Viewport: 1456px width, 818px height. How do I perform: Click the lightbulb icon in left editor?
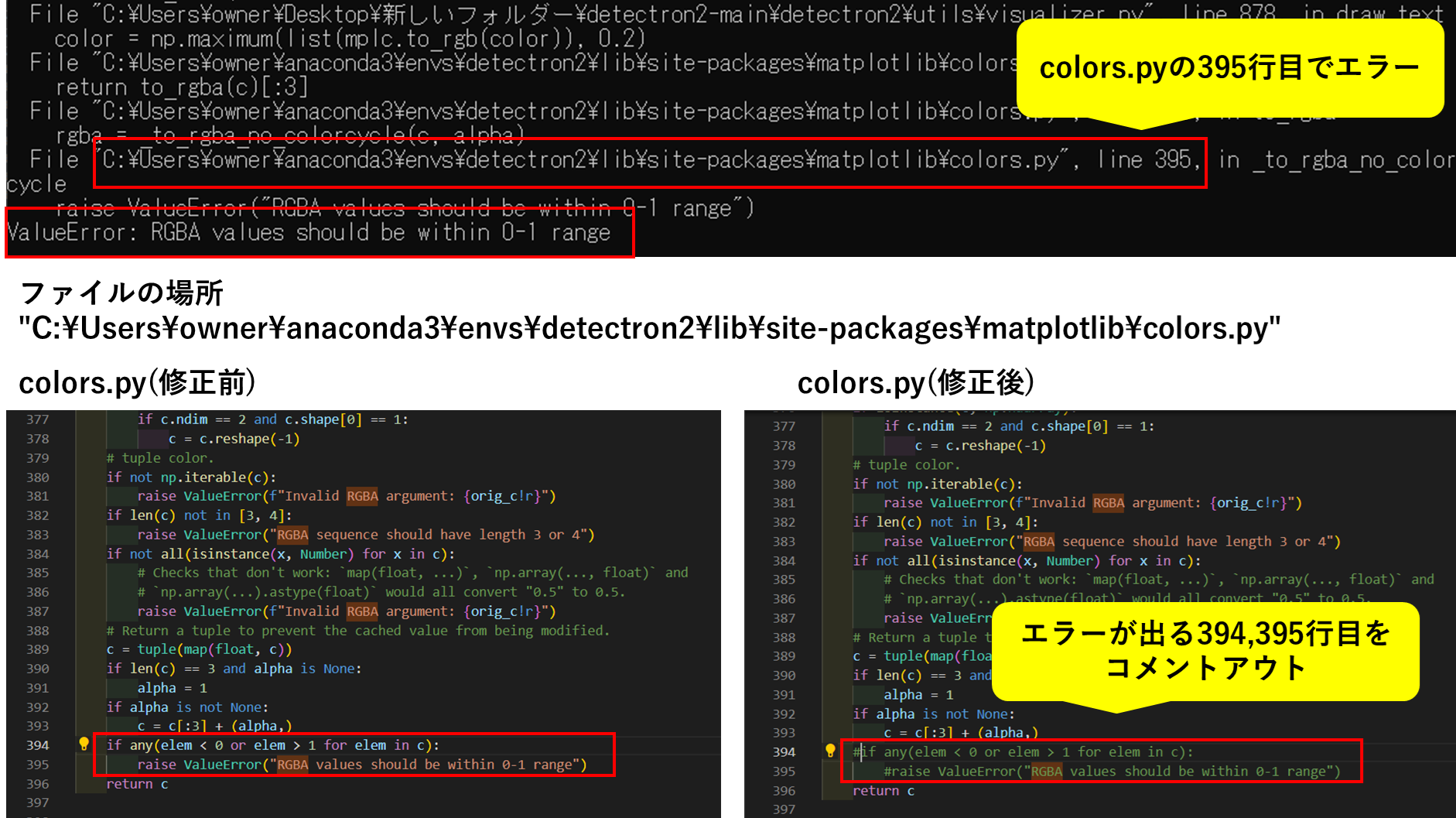pos(84,744)
